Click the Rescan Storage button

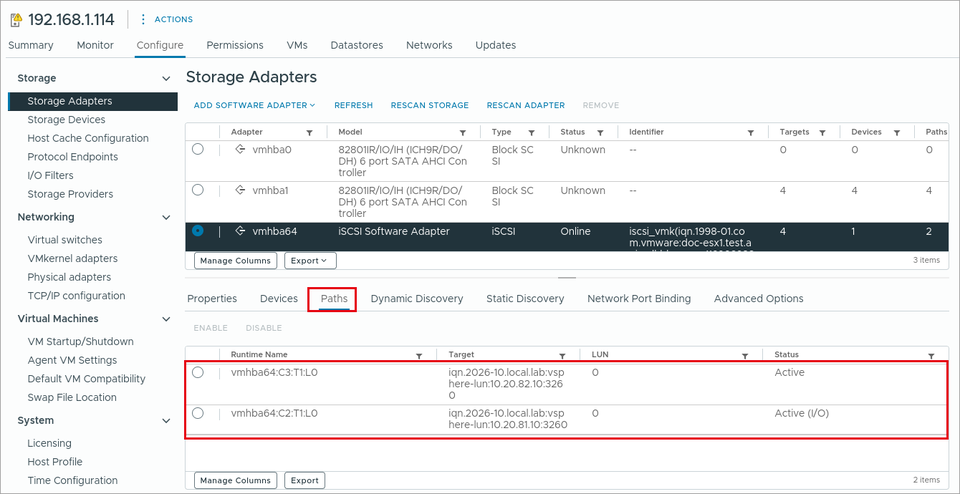(x=430, y=105)
